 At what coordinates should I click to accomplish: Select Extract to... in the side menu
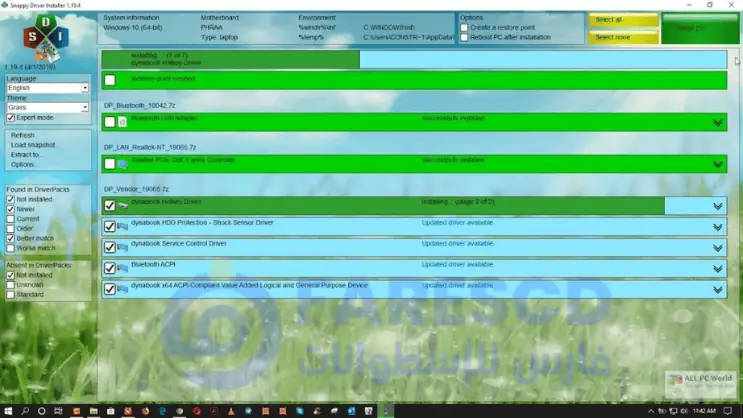pyautogui.click(x=27, y=154)
